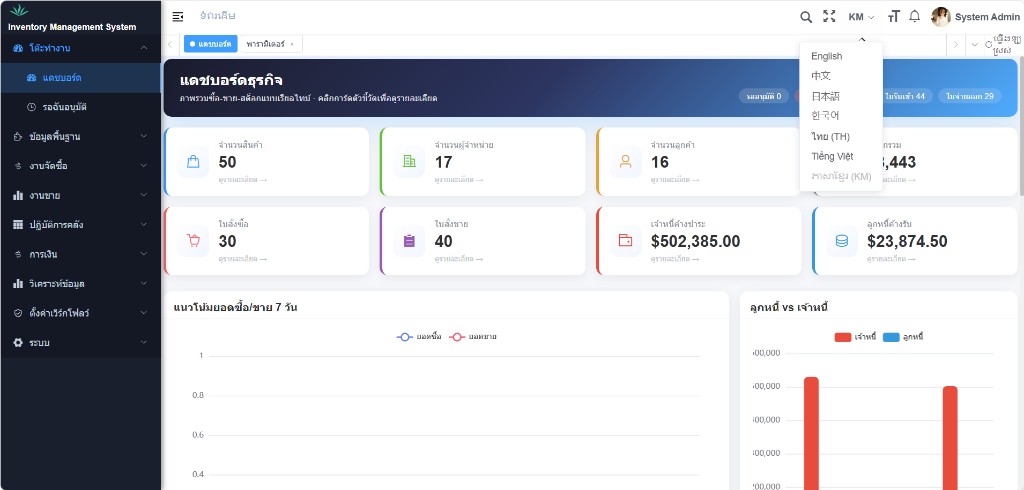Click the shopping bag icon on จำนวนสินค้า card
Image resolution: width=1024 pixels, height=490 pixels.
pyautogui.click(x=193, y=161)
